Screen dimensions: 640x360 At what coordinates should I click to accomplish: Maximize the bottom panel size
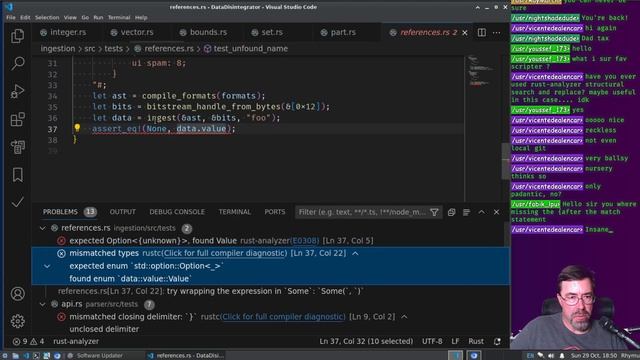pyautogui.click(x=482, y=212)
